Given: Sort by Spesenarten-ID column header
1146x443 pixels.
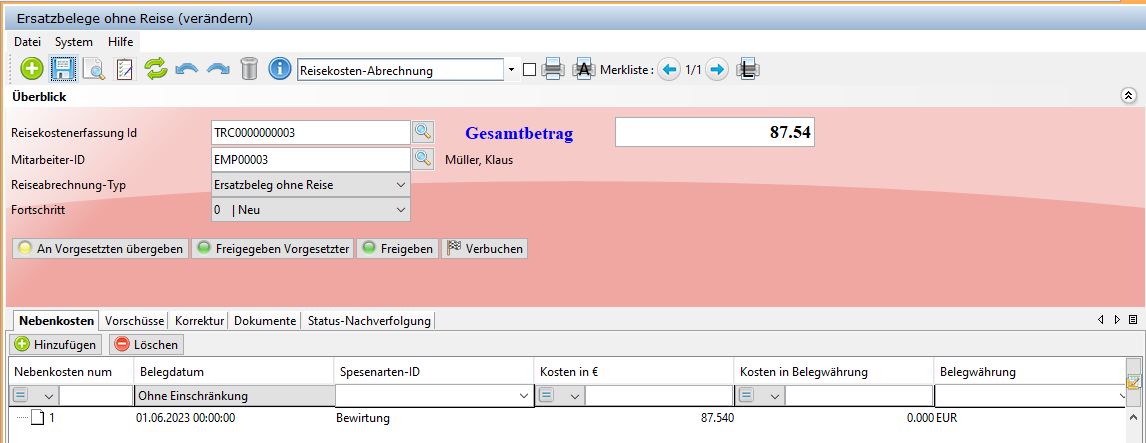Looking at the screenshot, I should click(434, 371).
